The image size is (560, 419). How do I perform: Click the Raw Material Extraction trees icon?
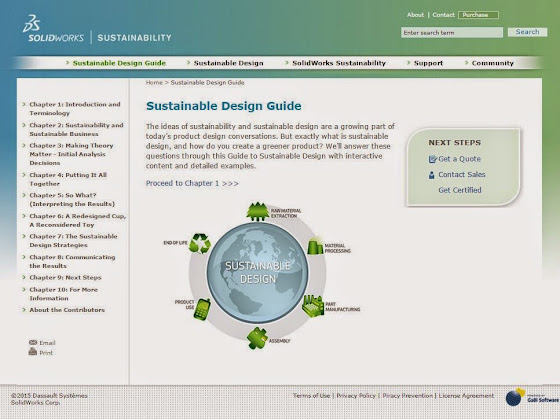[x=258, y=211]
